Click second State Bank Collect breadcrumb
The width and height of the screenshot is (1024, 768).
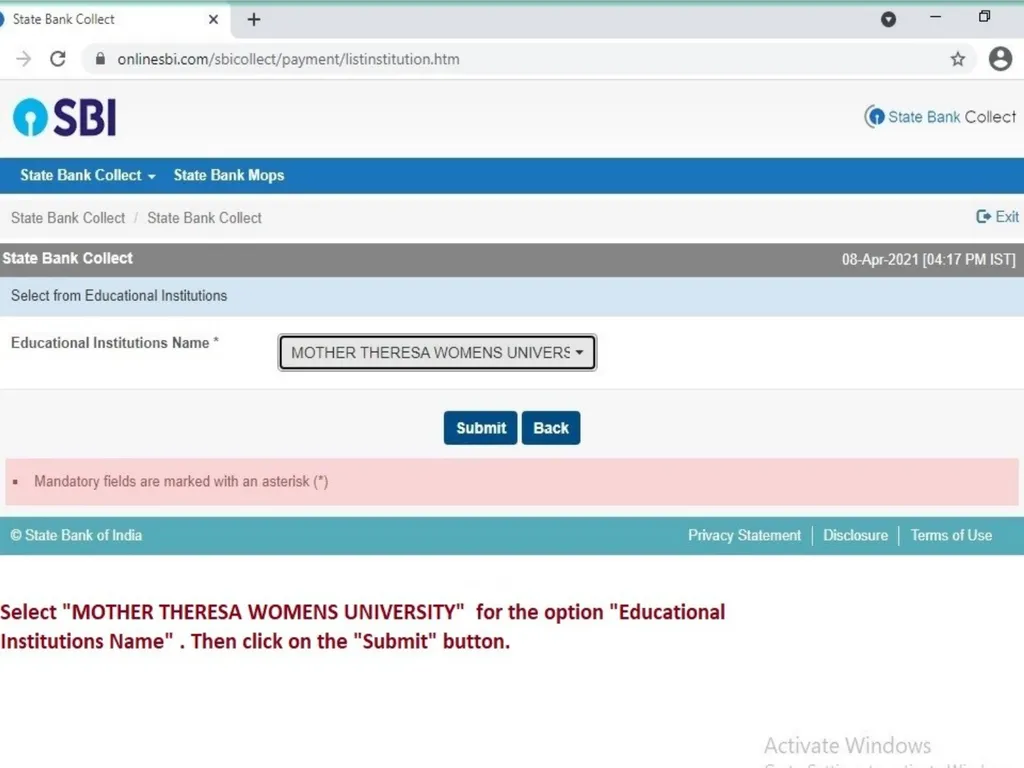point(204,218)
